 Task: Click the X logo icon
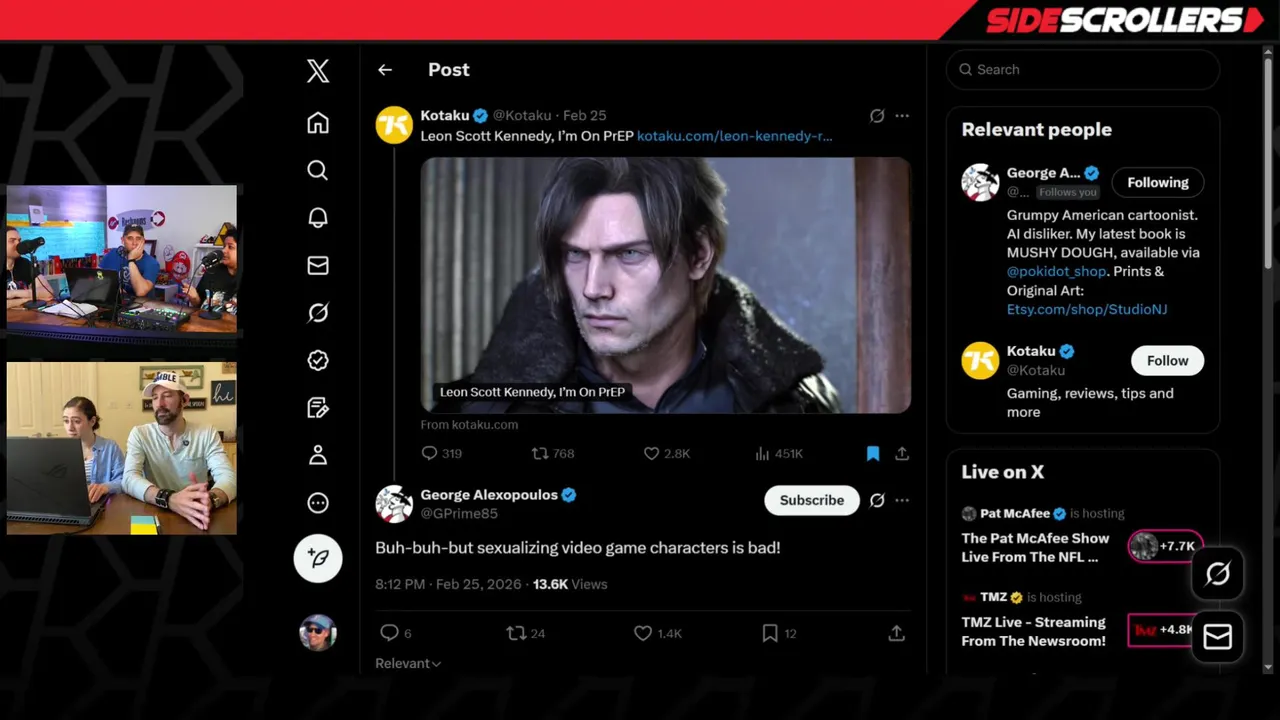[318, 70]
